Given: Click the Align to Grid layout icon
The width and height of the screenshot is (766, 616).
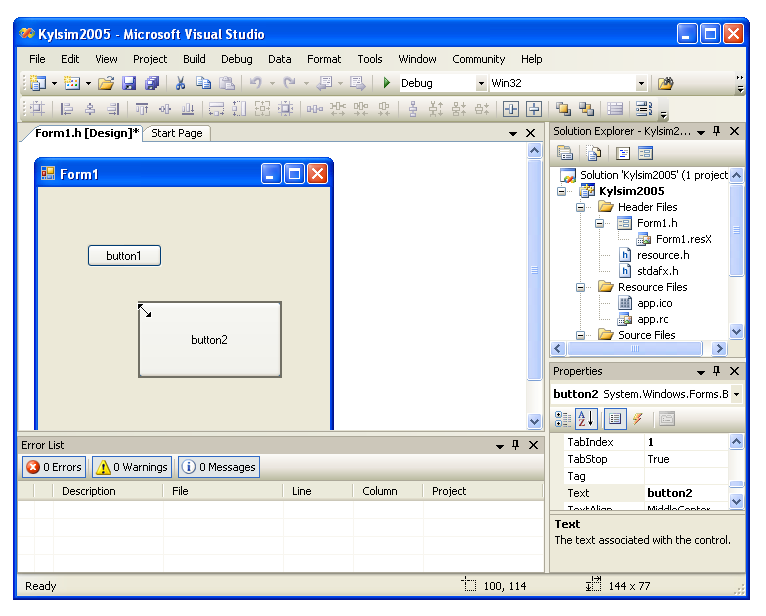Looking at the screenshot, I should (38, 109).
